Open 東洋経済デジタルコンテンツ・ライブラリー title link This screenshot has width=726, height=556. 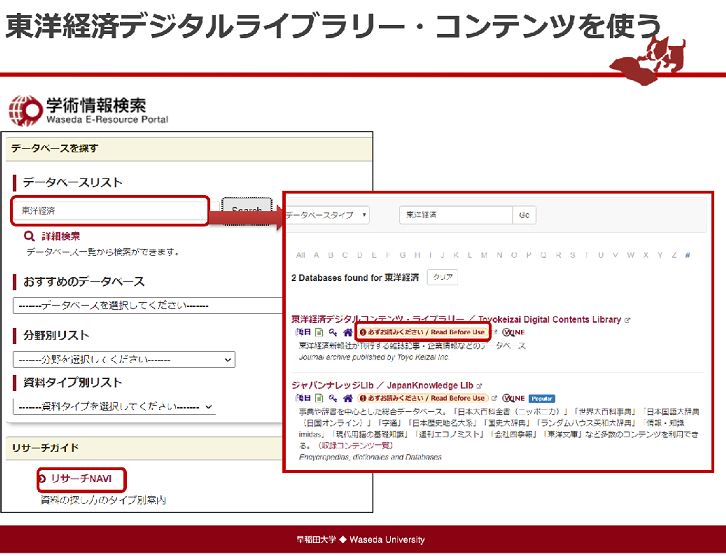456,319
